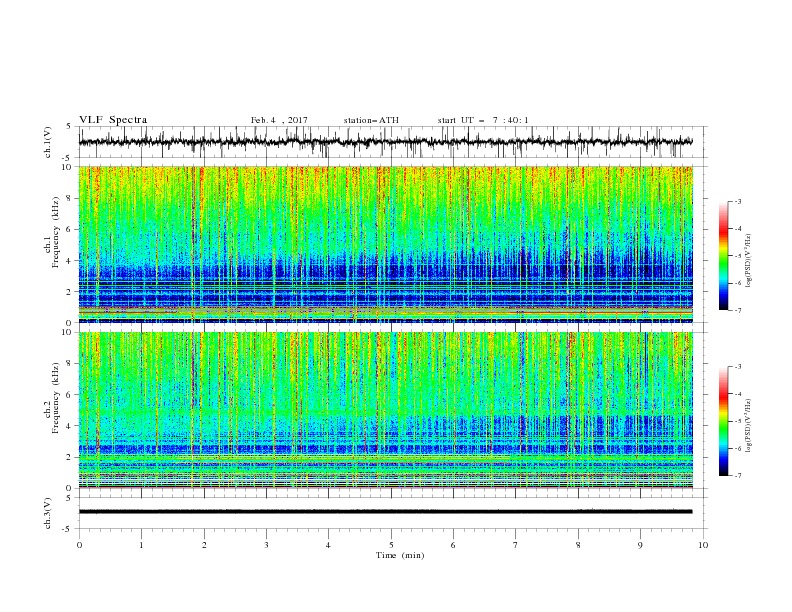Click the "VLF Spectra" plot title
Viewport: 792px width, 612px height.
tap(113, 120)
